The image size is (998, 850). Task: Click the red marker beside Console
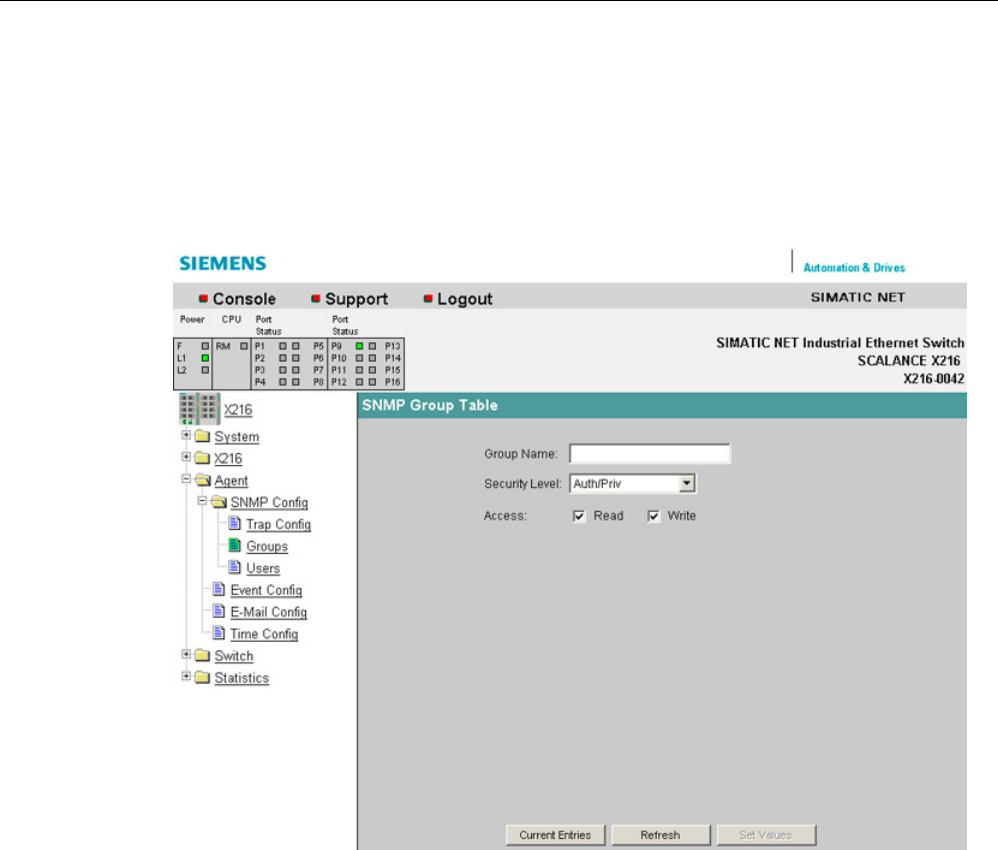click(x=204, y=298)
